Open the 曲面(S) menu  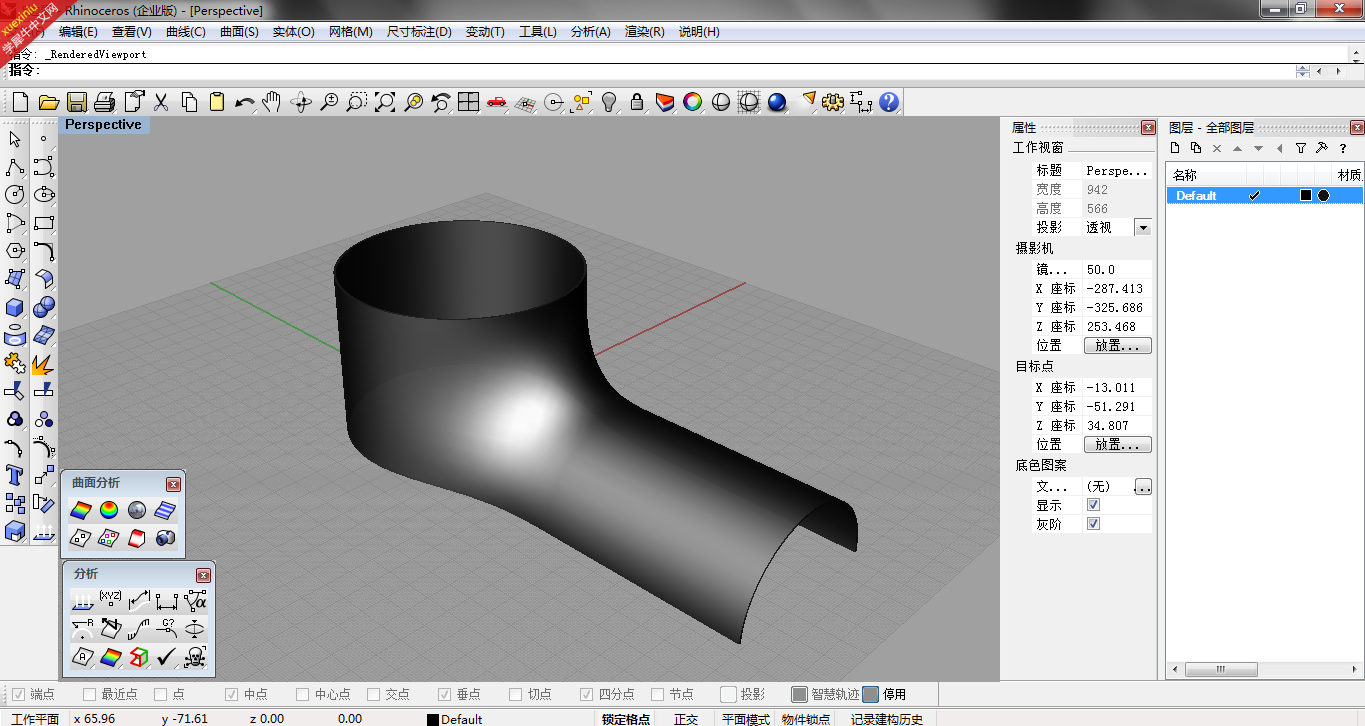pos(239,32)
